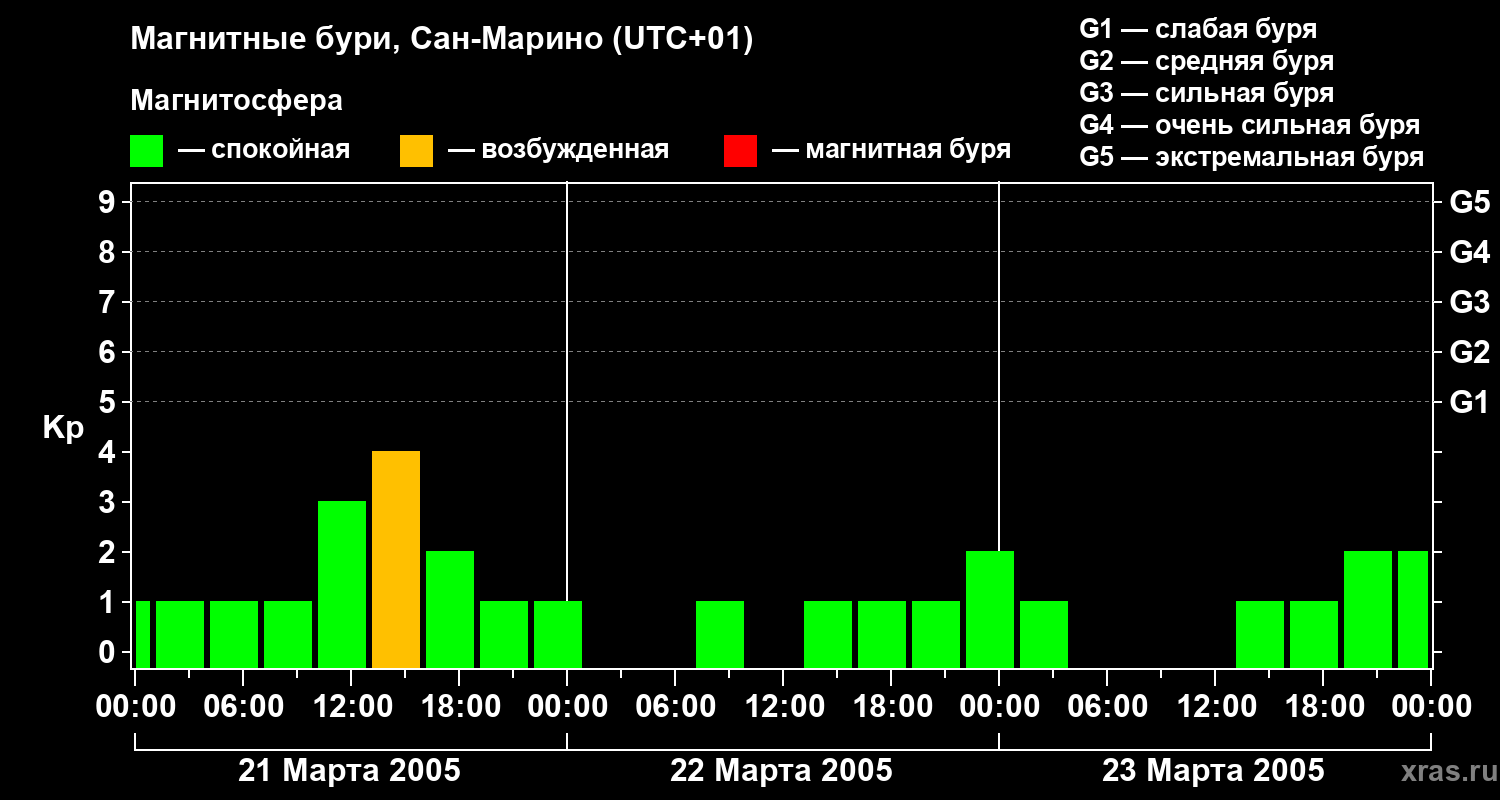
Task: Click the chart title 'Магнитные бури, Сан-Марино (UTC+01)'
Action: 441,40
